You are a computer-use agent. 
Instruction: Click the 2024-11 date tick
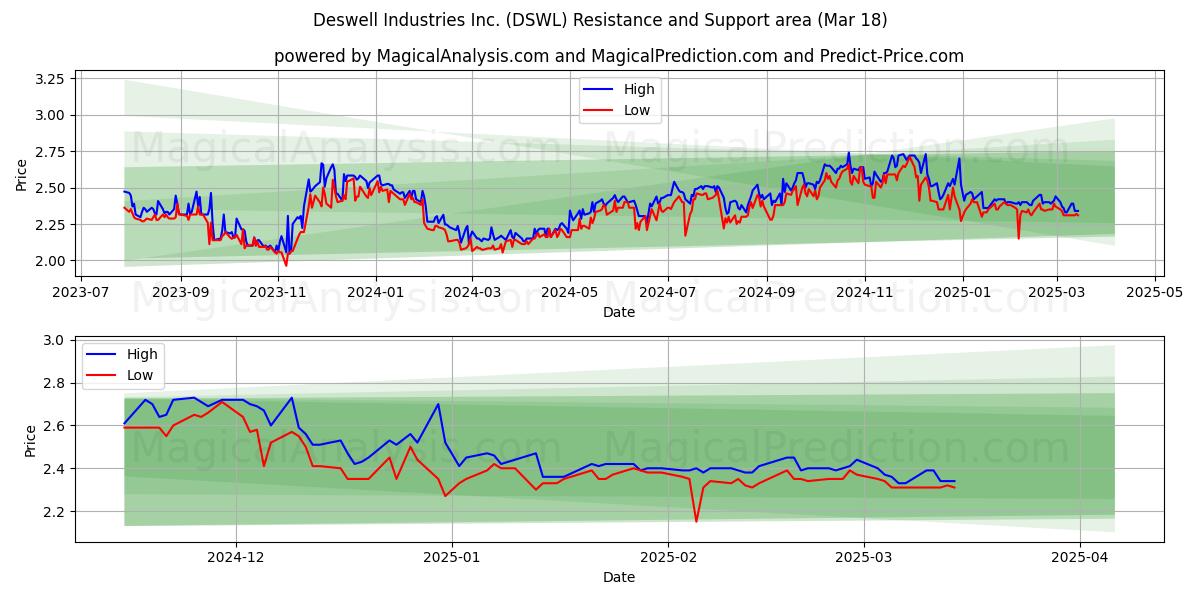[x=865, y=292]
